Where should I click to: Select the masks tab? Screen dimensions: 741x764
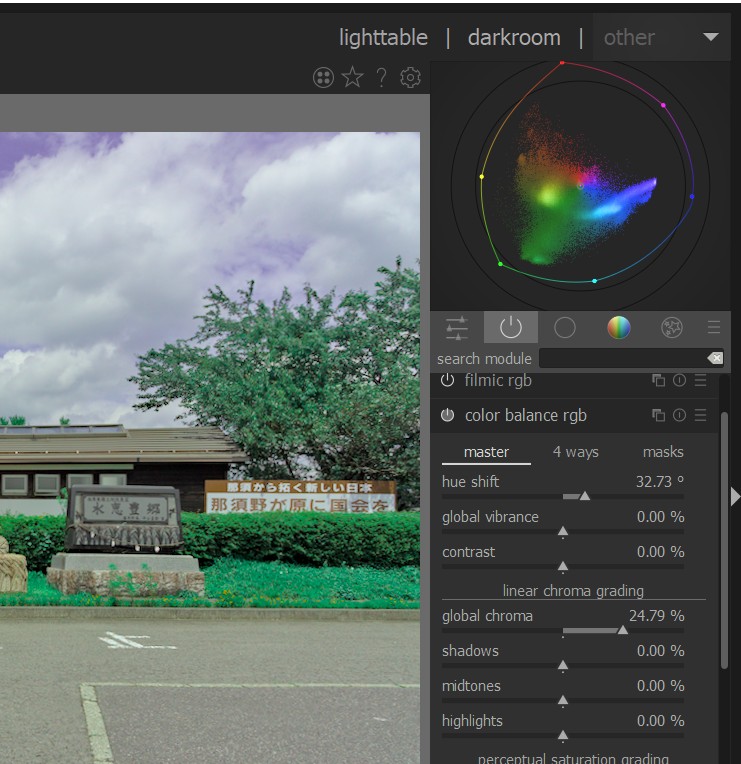click(x=663, y=452)
